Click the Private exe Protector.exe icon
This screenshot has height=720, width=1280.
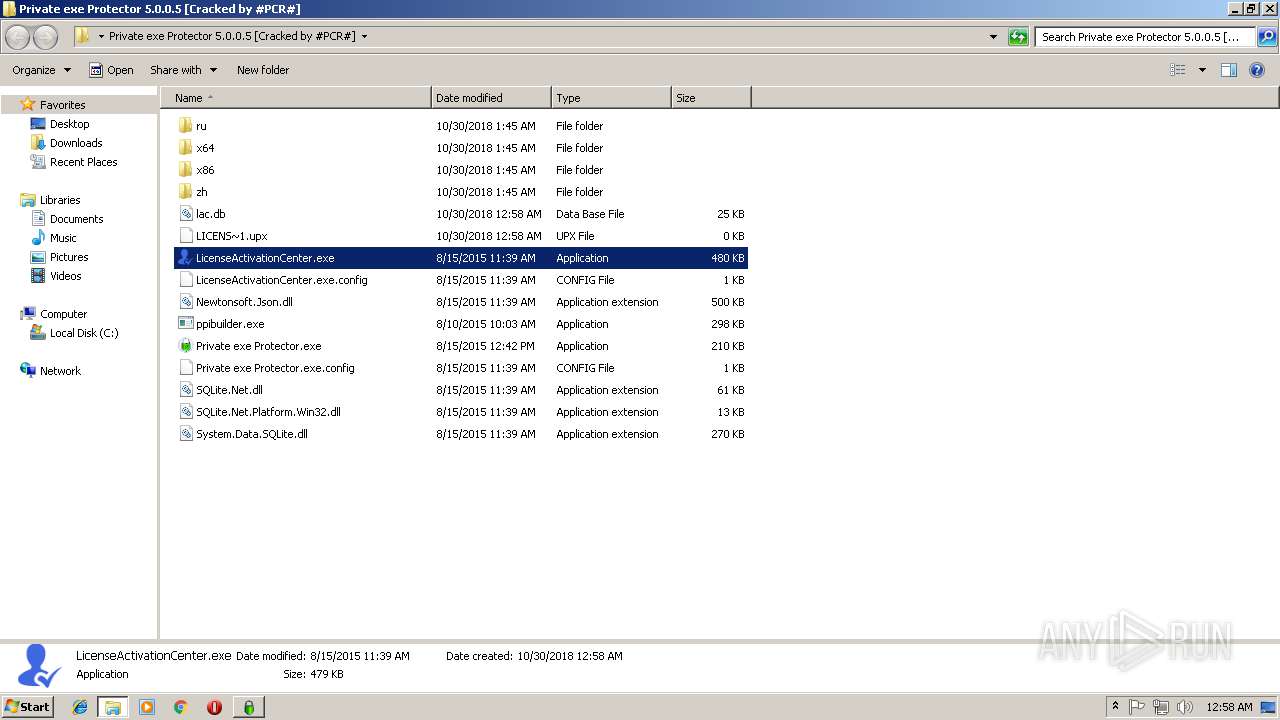click(185, 346)
